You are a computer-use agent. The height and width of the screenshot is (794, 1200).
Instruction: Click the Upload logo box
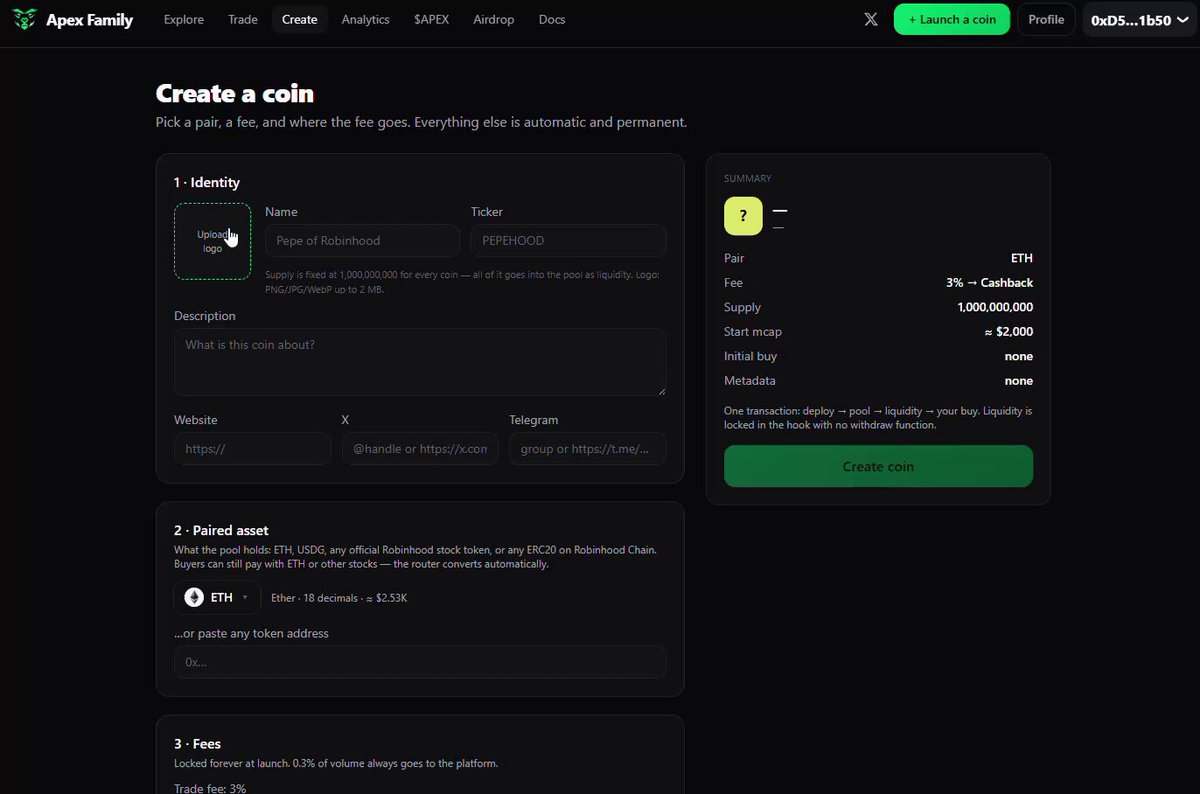212,241
